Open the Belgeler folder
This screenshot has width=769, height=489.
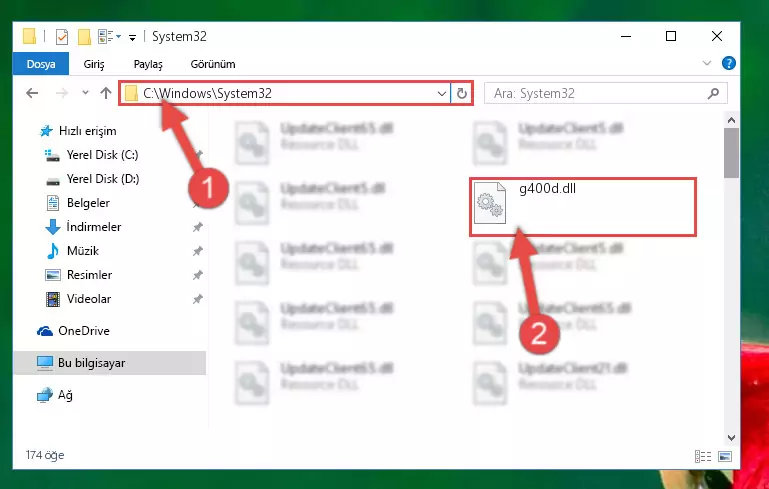click(88, 203)
